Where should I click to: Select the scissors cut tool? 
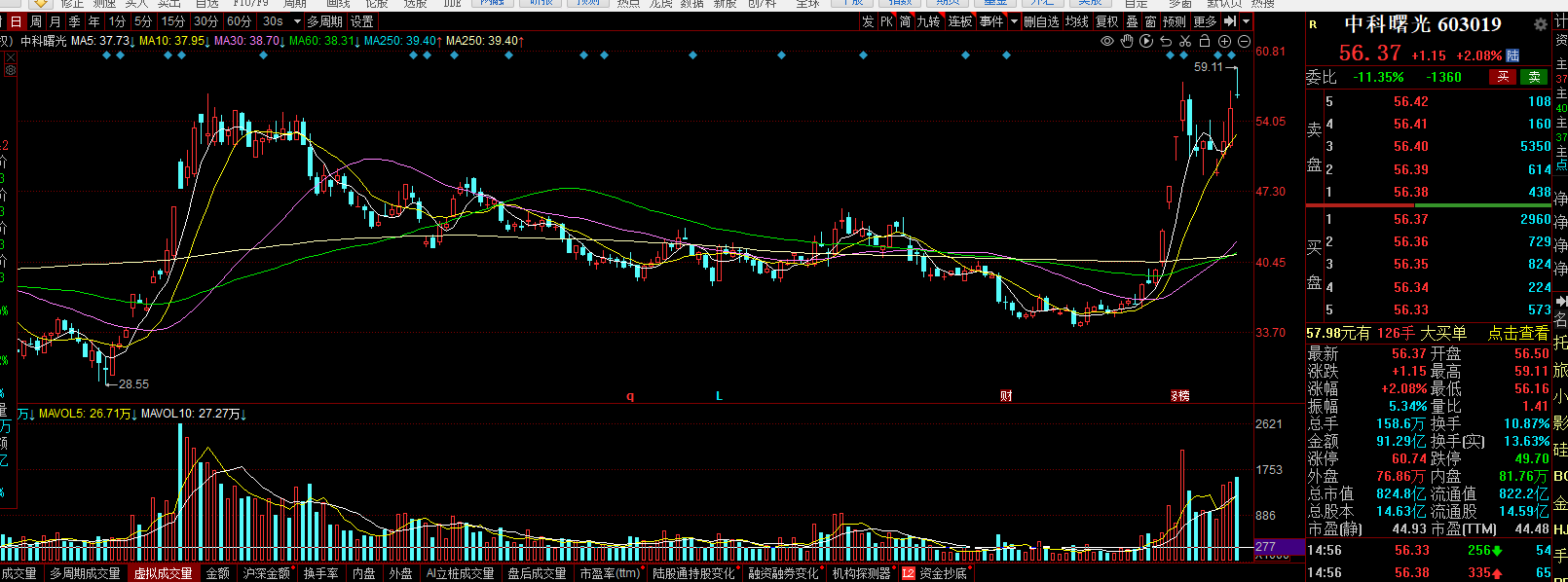pos(1185,41)
